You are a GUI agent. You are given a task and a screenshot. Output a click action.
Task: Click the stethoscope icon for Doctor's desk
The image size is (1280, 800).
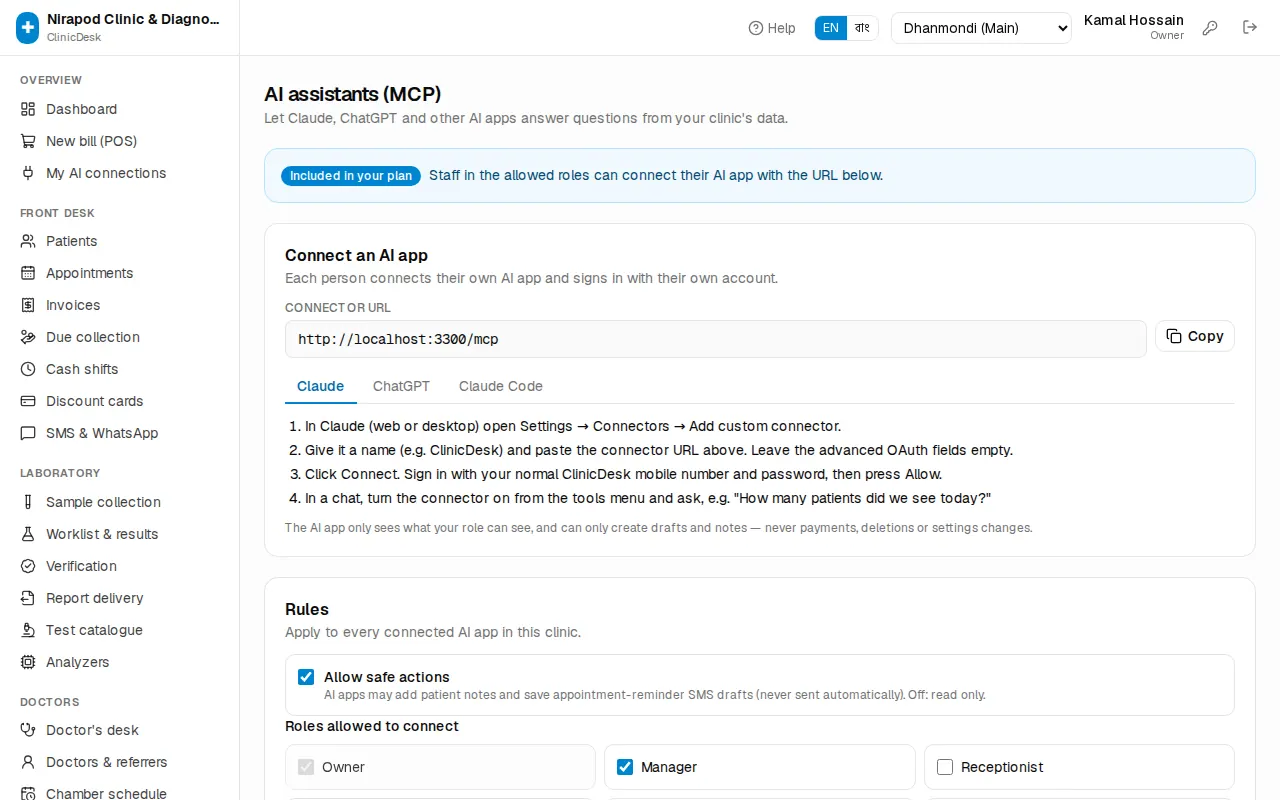pos(28,730)
